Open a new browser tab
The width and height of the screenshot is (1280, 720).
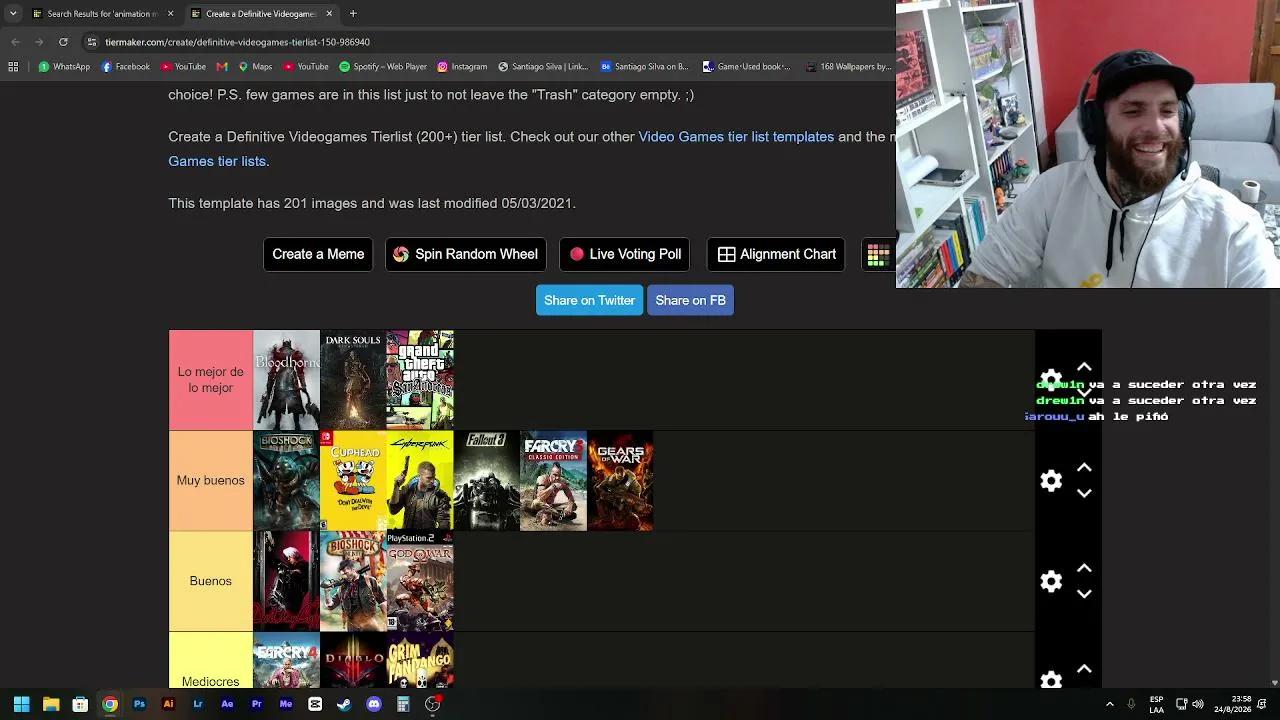pyautogui.click(x=353, y=14)
